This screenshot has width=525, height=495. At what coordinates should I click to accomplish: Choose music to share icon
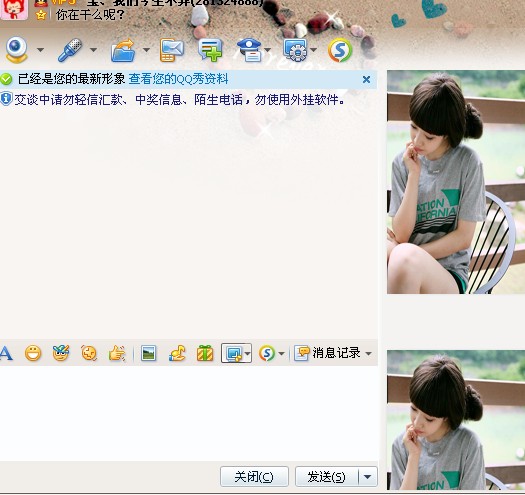pyautogui.click(x=177, y=353)
